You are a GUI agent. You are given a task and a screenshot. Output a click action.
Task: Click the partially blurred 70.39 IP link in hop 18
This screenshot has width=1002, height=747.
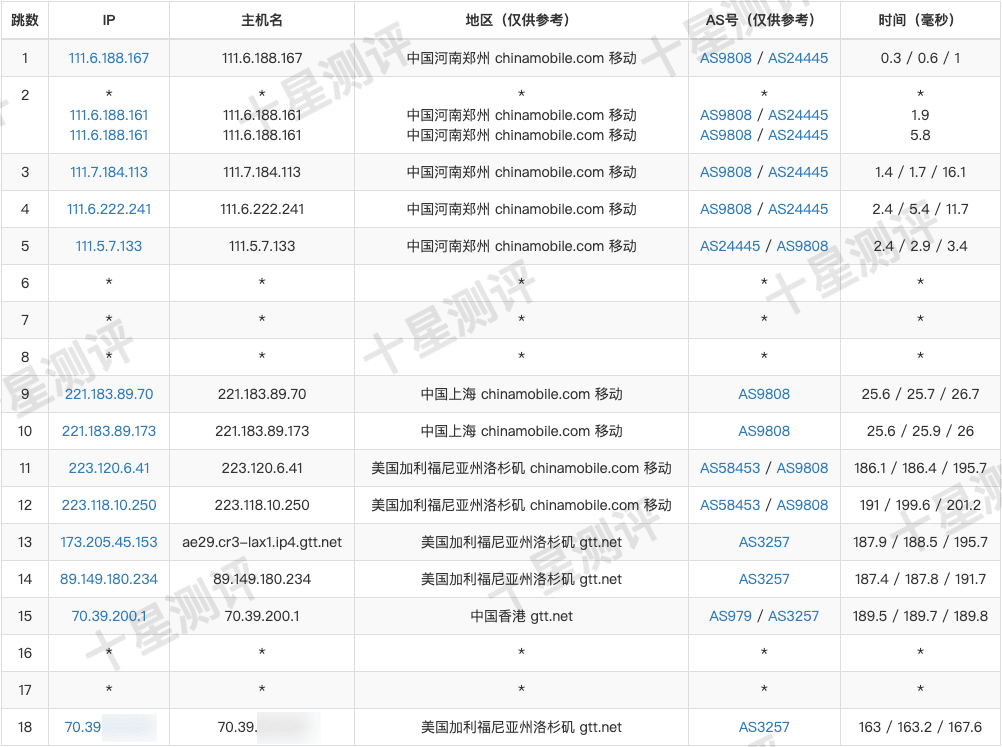coord(83,727)
